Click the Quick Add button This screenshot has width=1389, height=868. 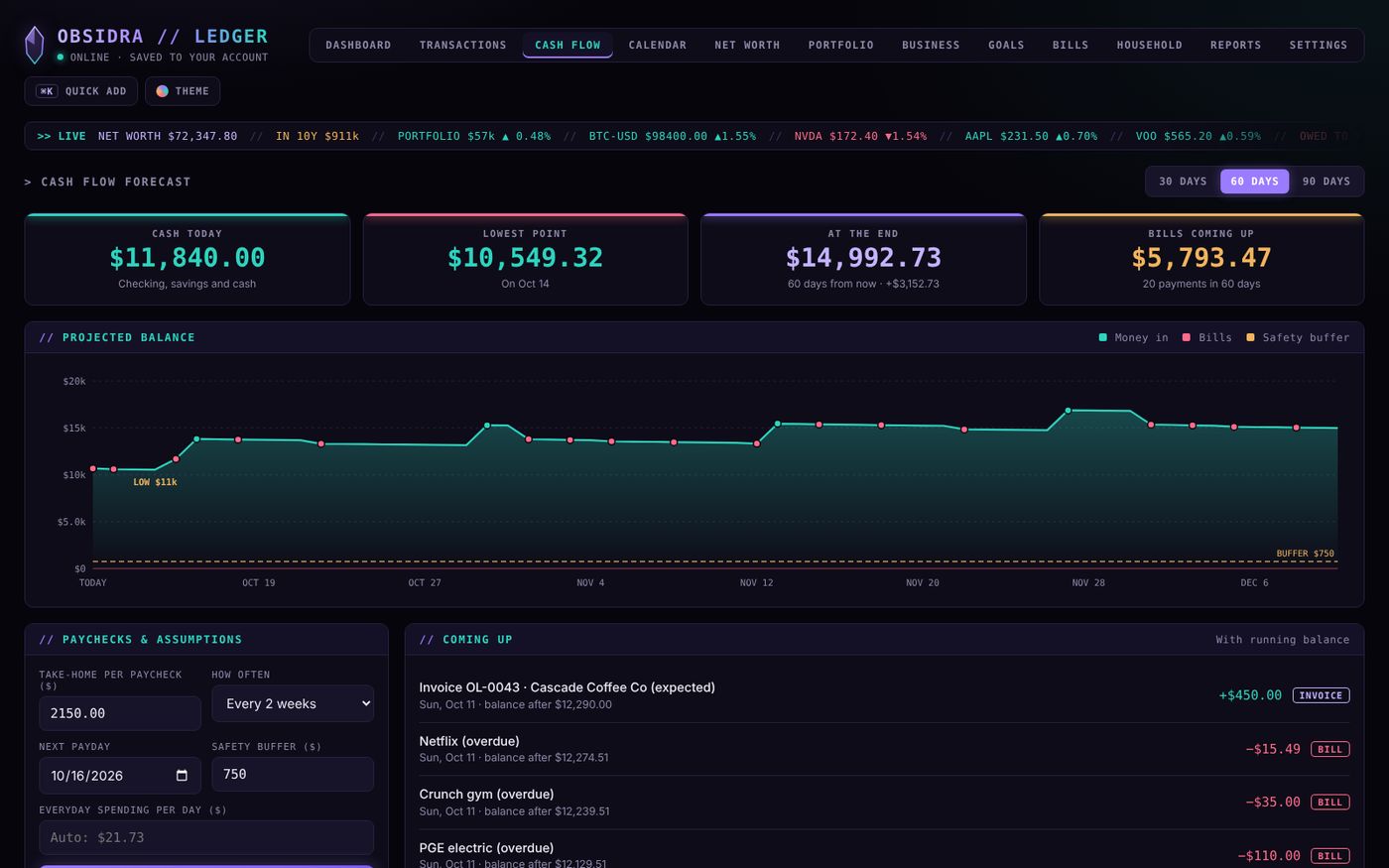(81, 91)
